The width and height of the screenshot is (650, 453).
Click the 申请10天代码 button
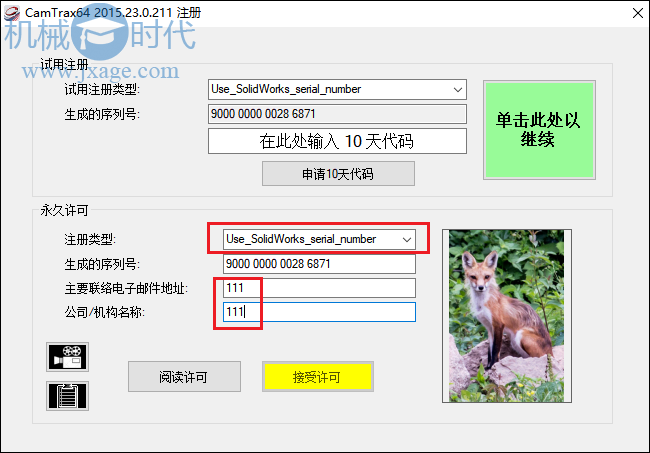(x=338, y=174)
